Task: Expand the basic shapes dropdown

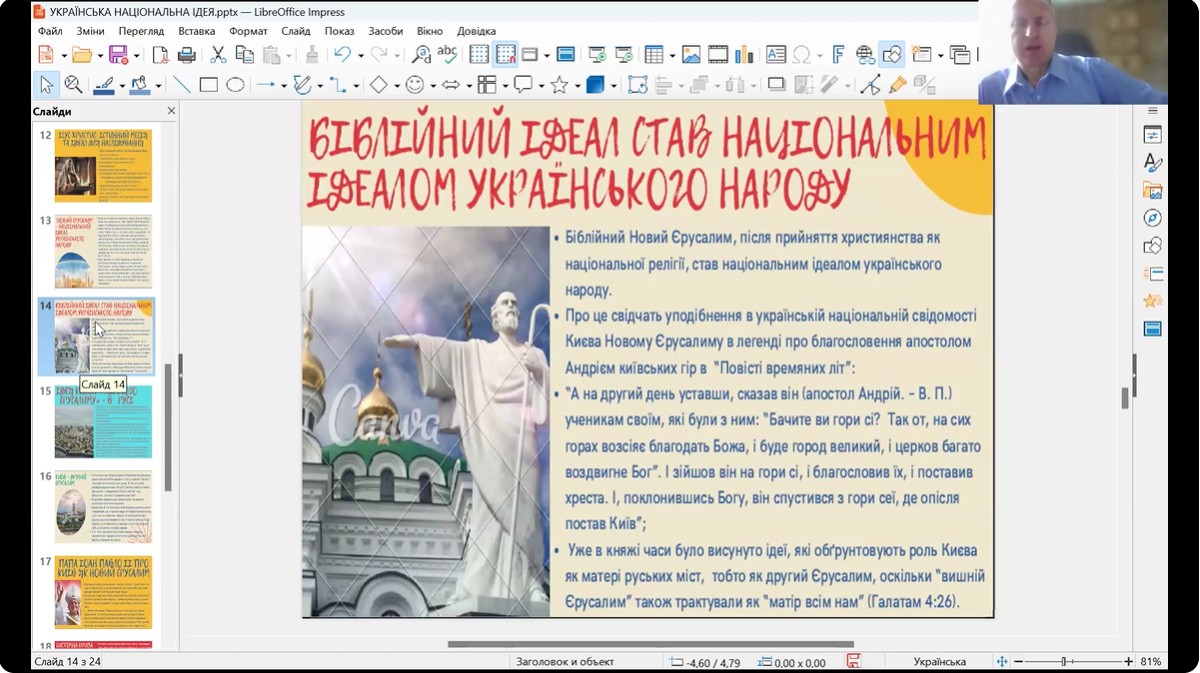Action: point(395,85)
